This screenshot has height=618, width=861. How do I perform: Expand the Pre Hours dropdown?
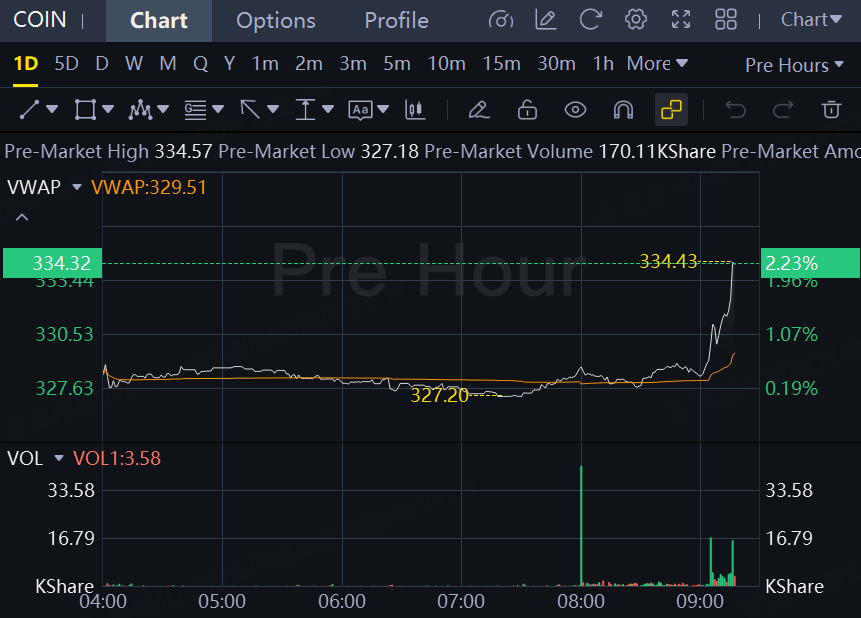click(793, 65)
